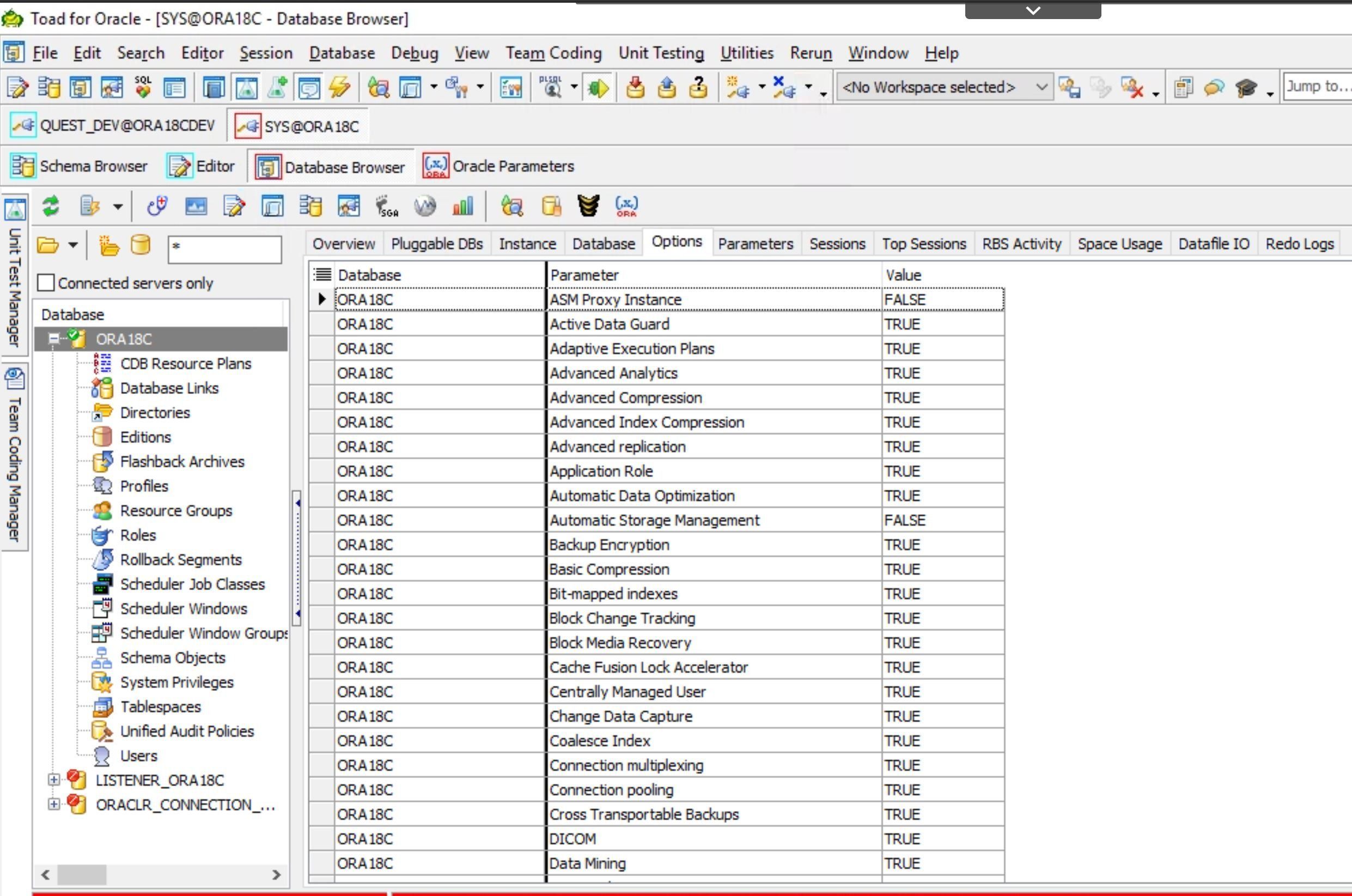Click the green execute arrow icon in main toolbar
This screenshot has width=1352, height=896.
(598, 88)
